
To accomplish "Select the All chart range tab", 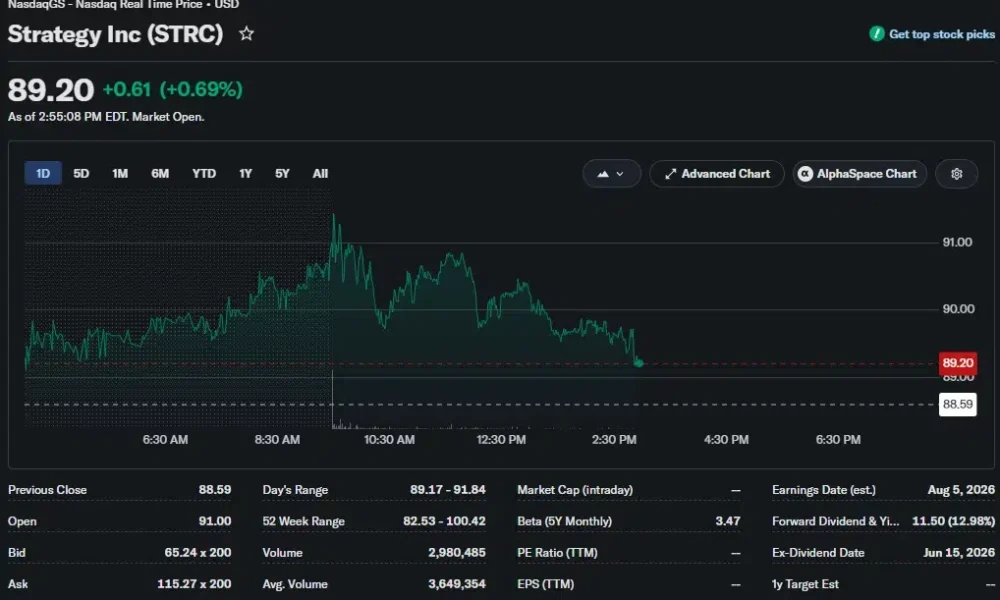I will 320,173.
